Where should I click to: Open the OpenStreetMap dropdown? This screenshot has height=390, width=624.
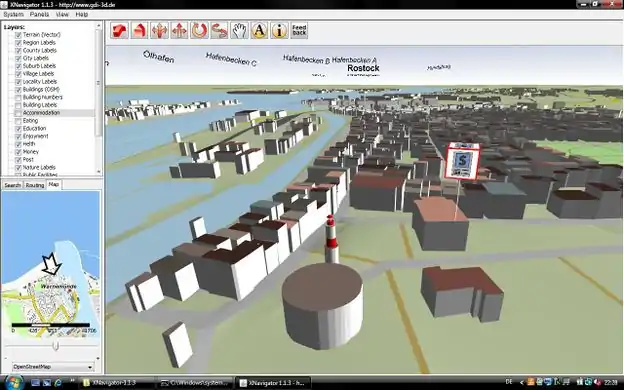pos(53,367)
